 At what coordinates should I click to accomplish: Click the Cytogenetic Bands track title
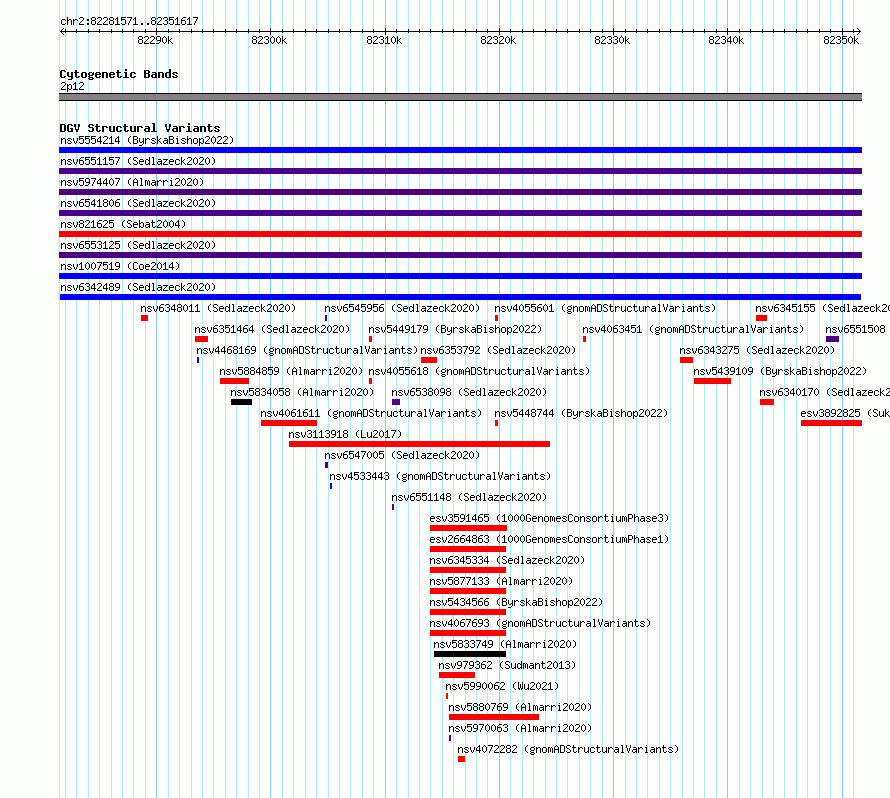click(119, 74)
